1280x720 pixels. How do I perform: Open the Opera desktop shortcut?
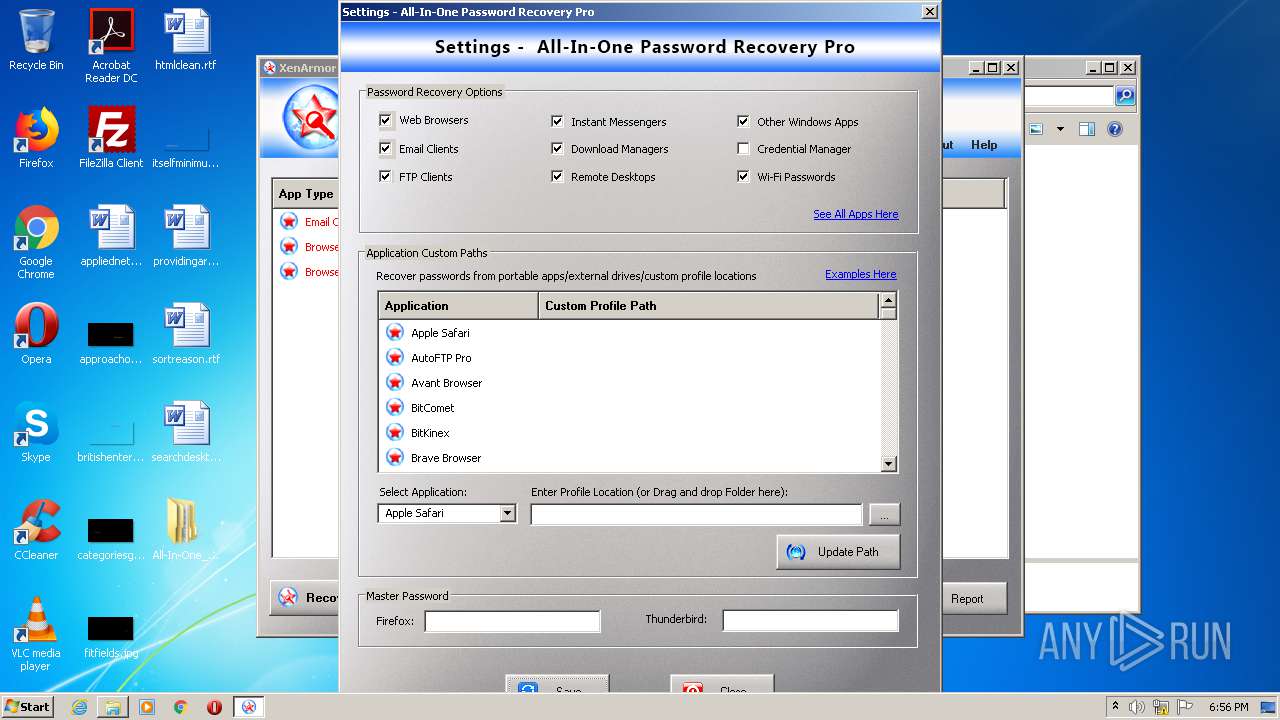(x=36, y=333)
